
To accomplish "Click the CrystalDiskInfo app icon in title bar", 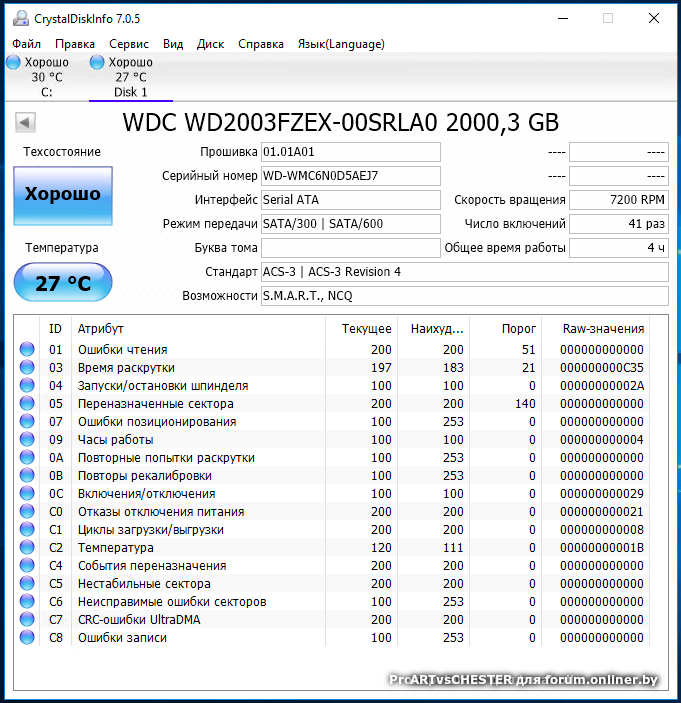I will [x=19, y=18].
